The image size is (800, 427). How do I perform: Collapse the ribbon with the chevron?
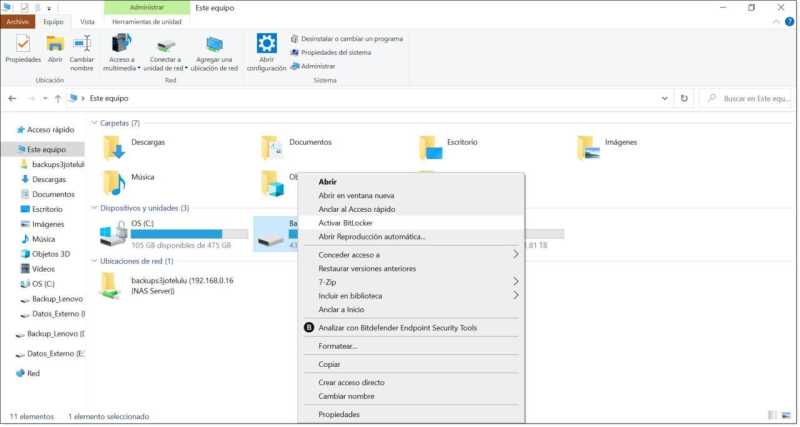[x=777, y=22]
